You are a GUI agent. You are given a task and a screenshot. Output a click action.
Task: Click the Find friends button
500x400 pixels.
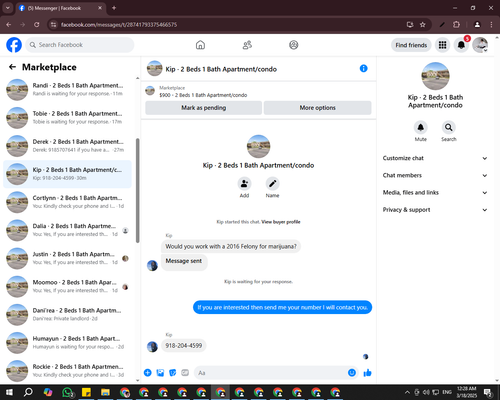(x=411, y=45)
